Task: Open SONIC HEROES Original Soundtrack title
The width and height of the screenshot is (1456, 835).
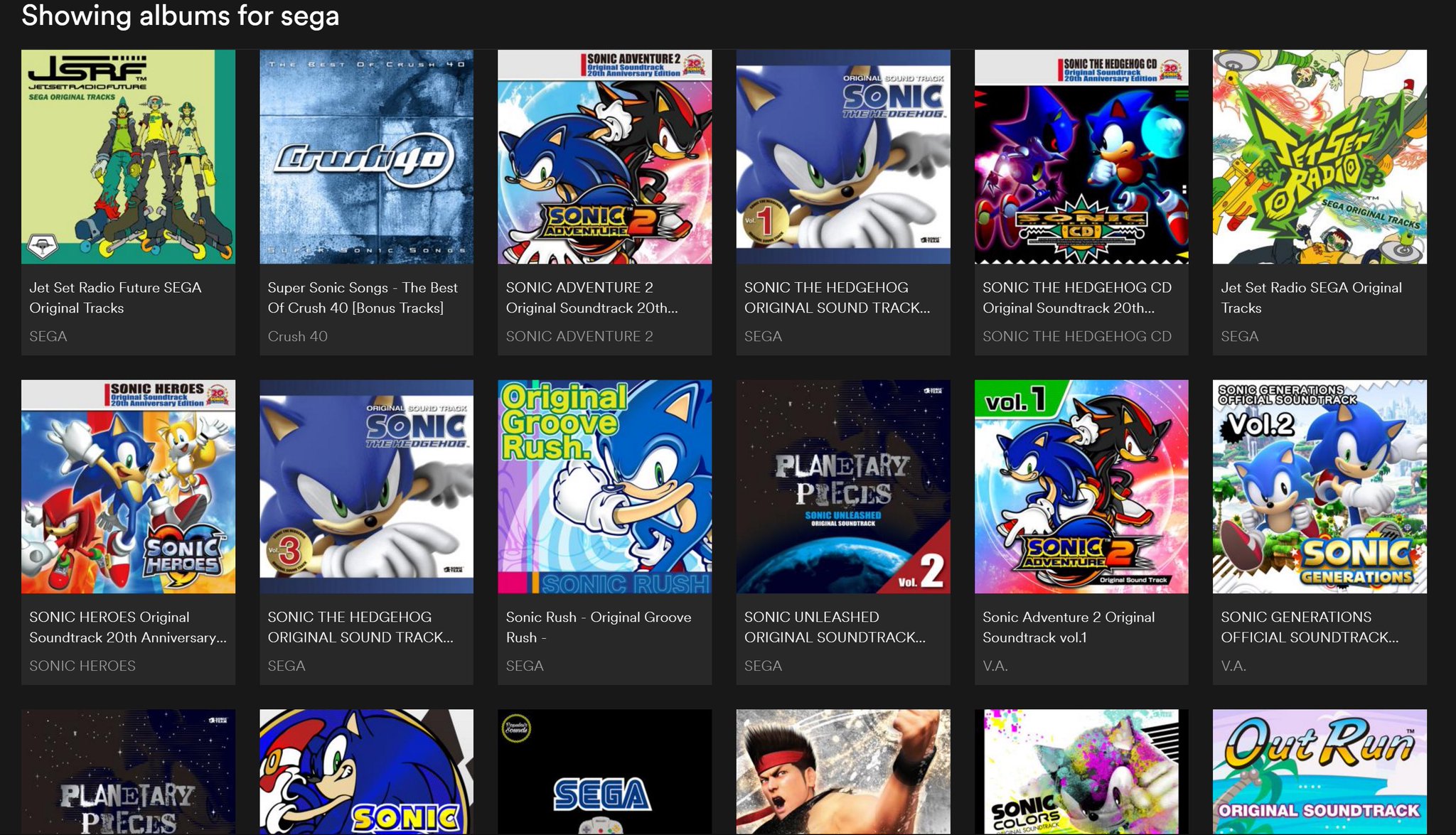Action: tap(128, 627)
